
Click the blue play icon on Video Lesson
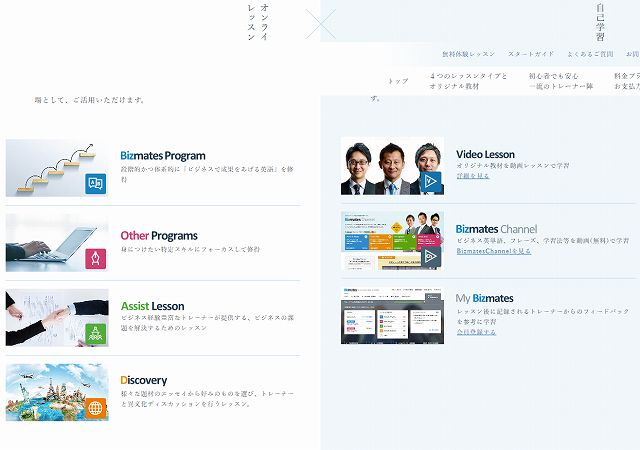pyautogui.click(x=431, y=182)
